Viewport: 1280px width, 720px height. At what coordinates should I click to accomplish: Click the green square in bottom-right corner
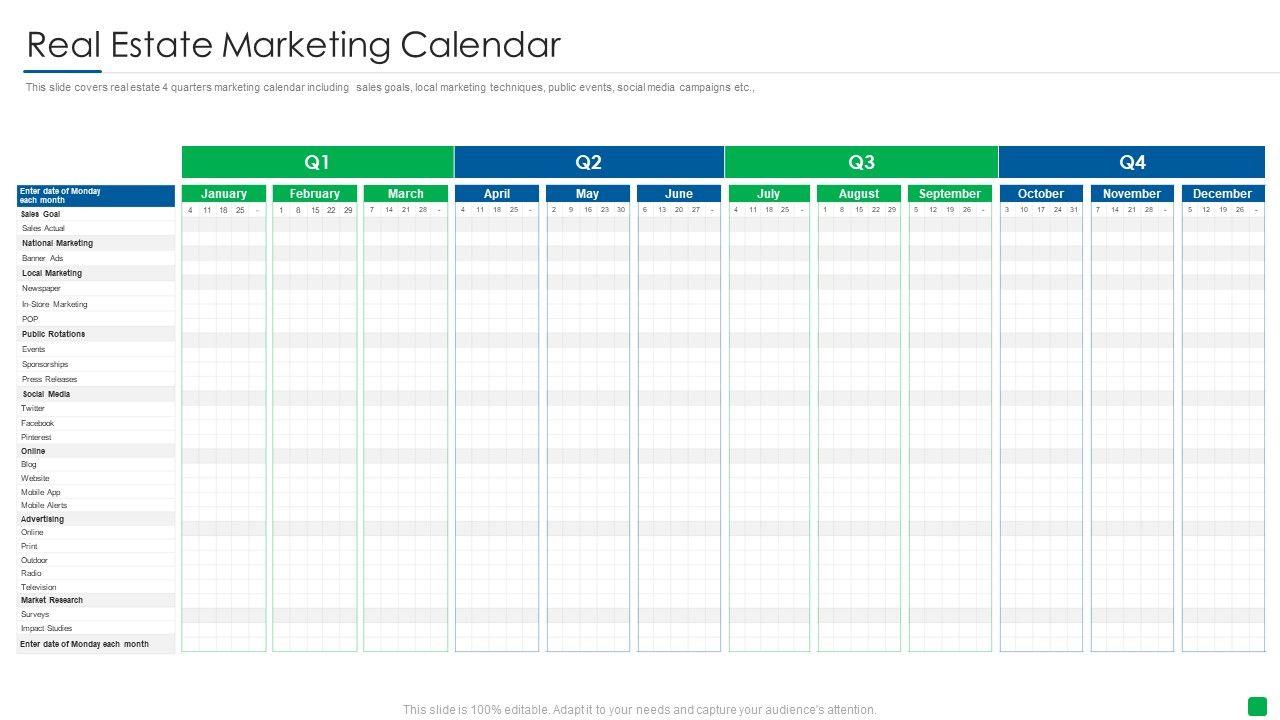[x=1257, y=706]
